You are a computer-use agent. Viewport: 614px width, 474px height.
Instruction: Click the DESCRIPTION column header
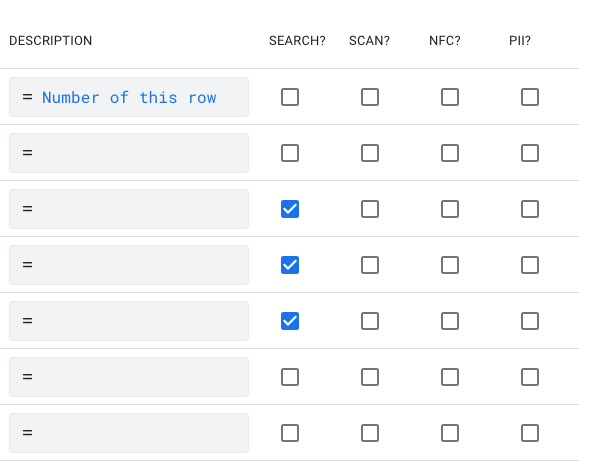[x=51, y=41]
